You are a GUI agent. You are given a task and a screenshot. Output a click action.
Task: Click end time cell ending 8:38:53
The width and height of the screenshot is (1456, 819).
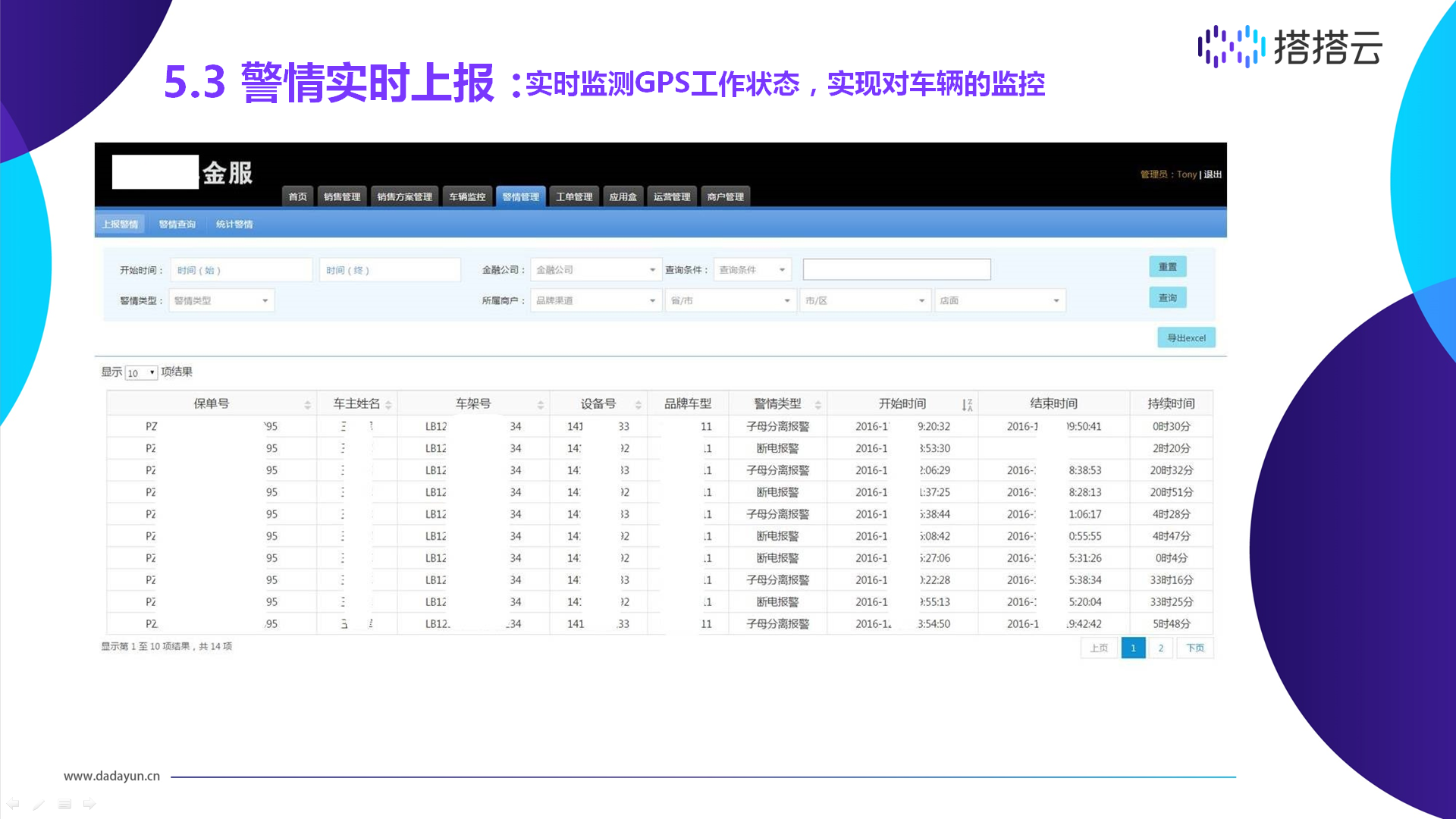(x=1054, y=471)
